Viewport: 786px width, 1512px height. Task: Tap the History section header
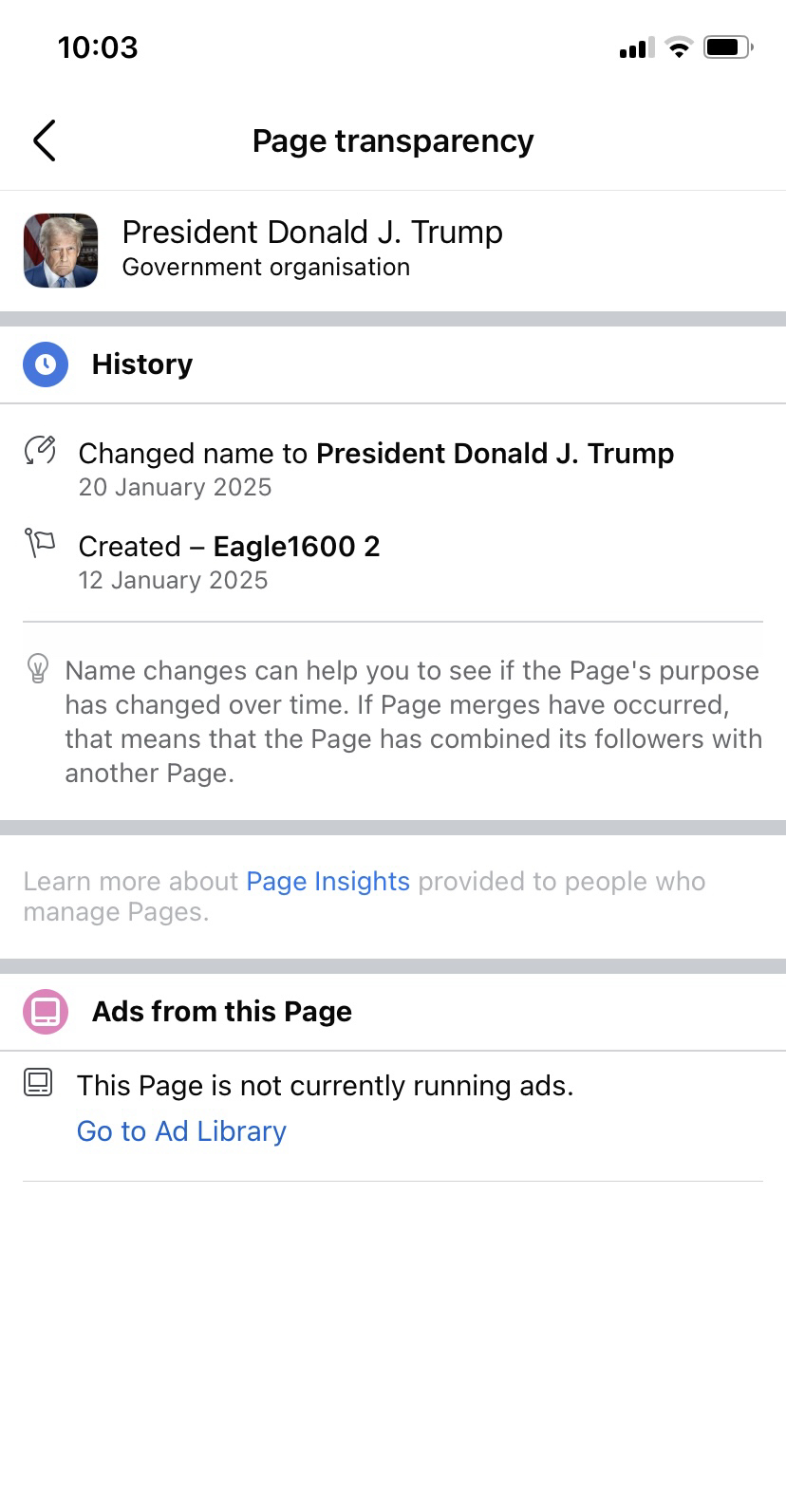(142, 364)
